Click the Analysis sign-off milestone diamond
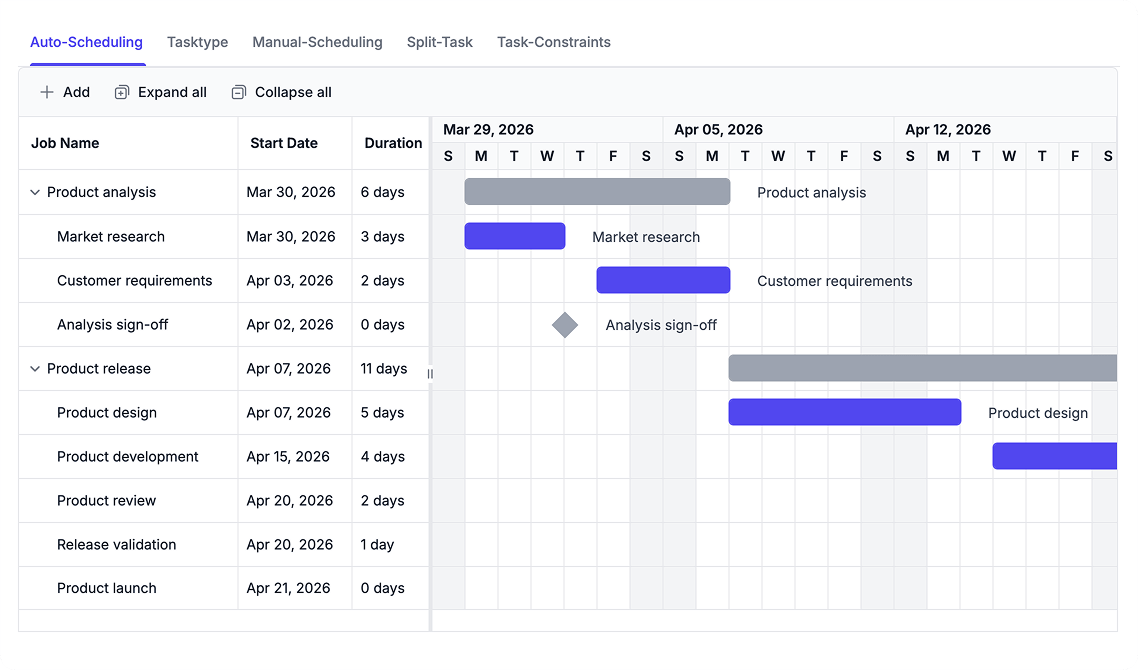Screen dimensions: 1138x670 click(565, 324)
